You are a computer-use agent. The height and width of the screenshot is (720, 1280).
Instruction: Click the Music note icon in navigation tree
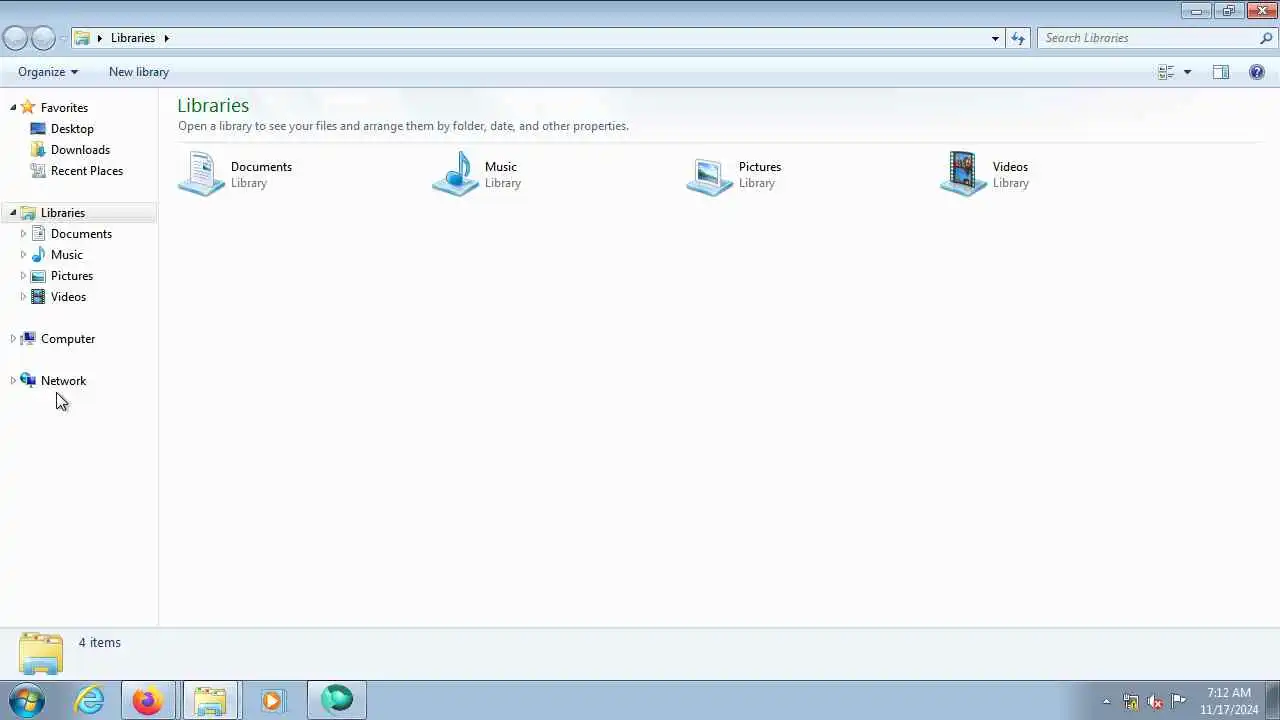(38, 254)
